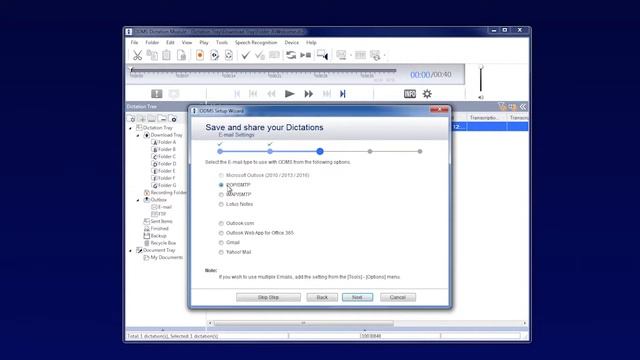Click the Cancel button in wizard

398,298
